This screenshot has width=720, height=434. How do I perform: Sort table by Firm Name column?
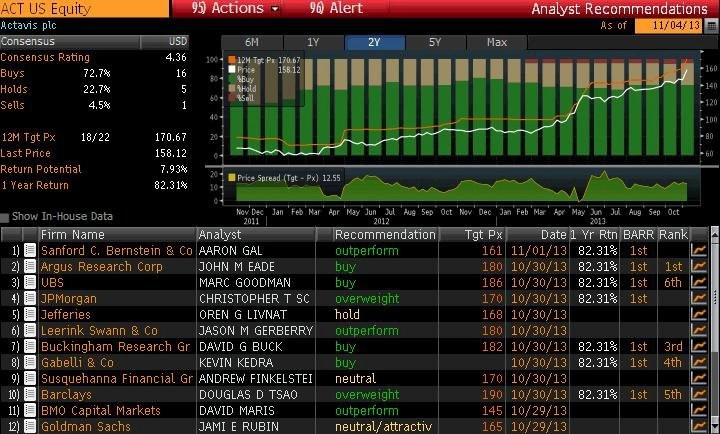coord(117,235)
